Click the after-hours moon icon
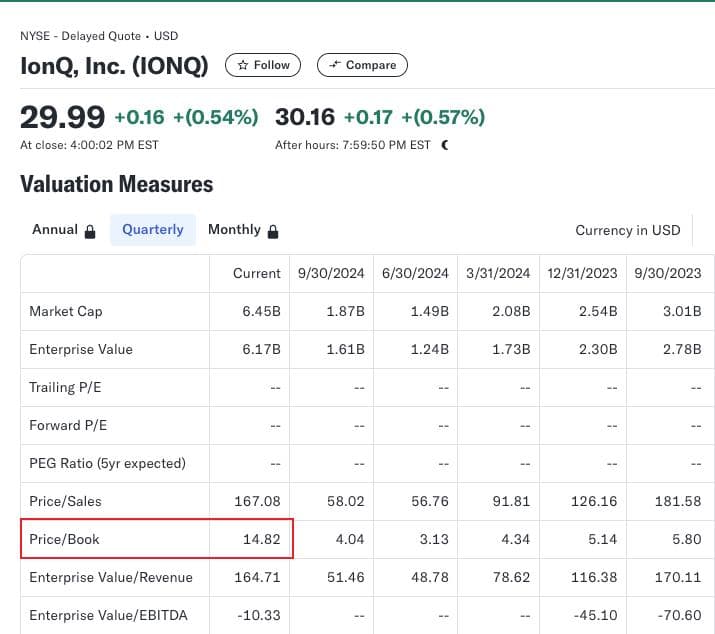The width and height of the screenshot is (715, 634). click(445, 145)
